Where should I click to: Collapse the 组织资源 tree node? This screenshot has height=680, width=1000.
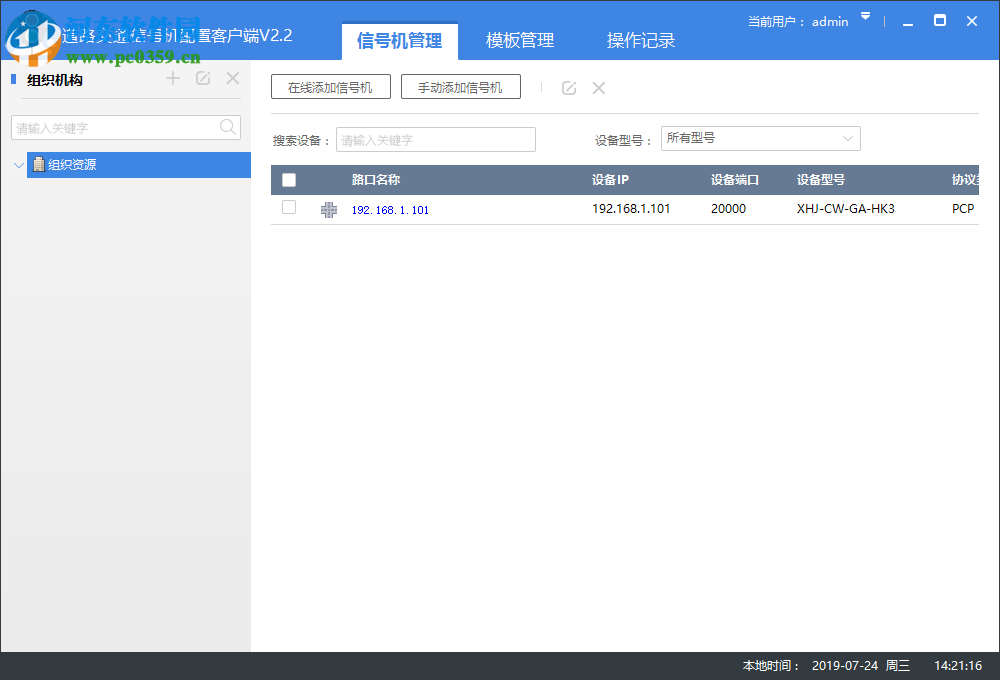tap(18, 165)
